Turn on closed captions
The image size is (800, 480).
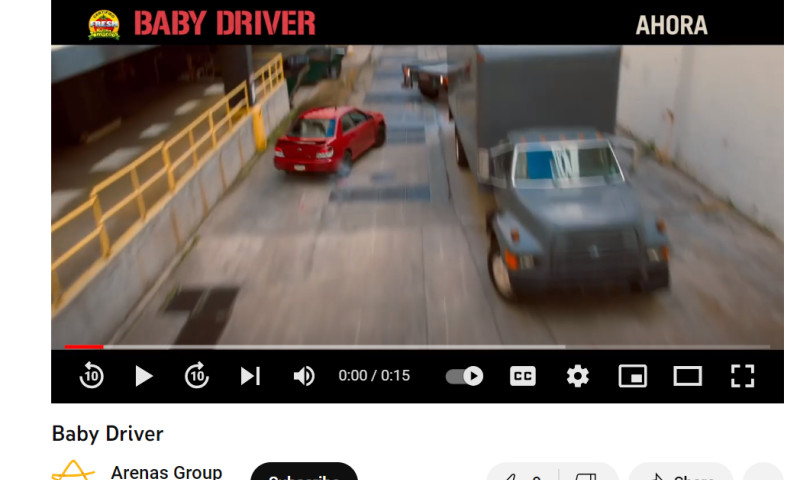coord(522,376)
